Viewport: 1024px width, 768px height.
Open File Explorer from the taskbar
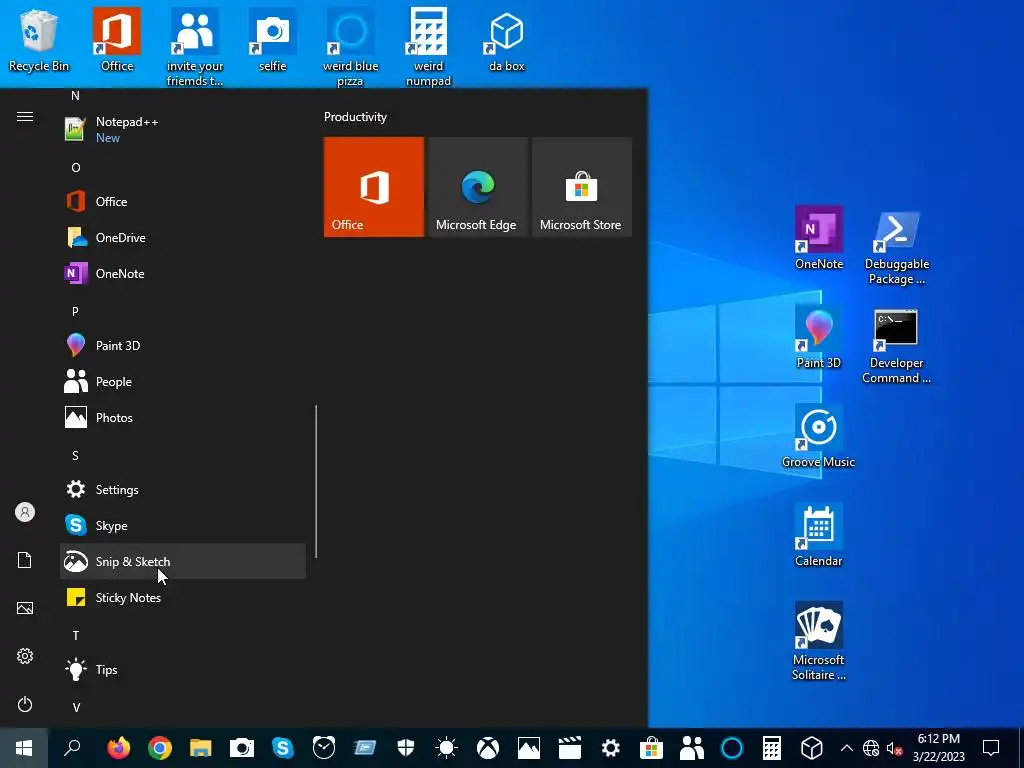[x=200, y=748]
